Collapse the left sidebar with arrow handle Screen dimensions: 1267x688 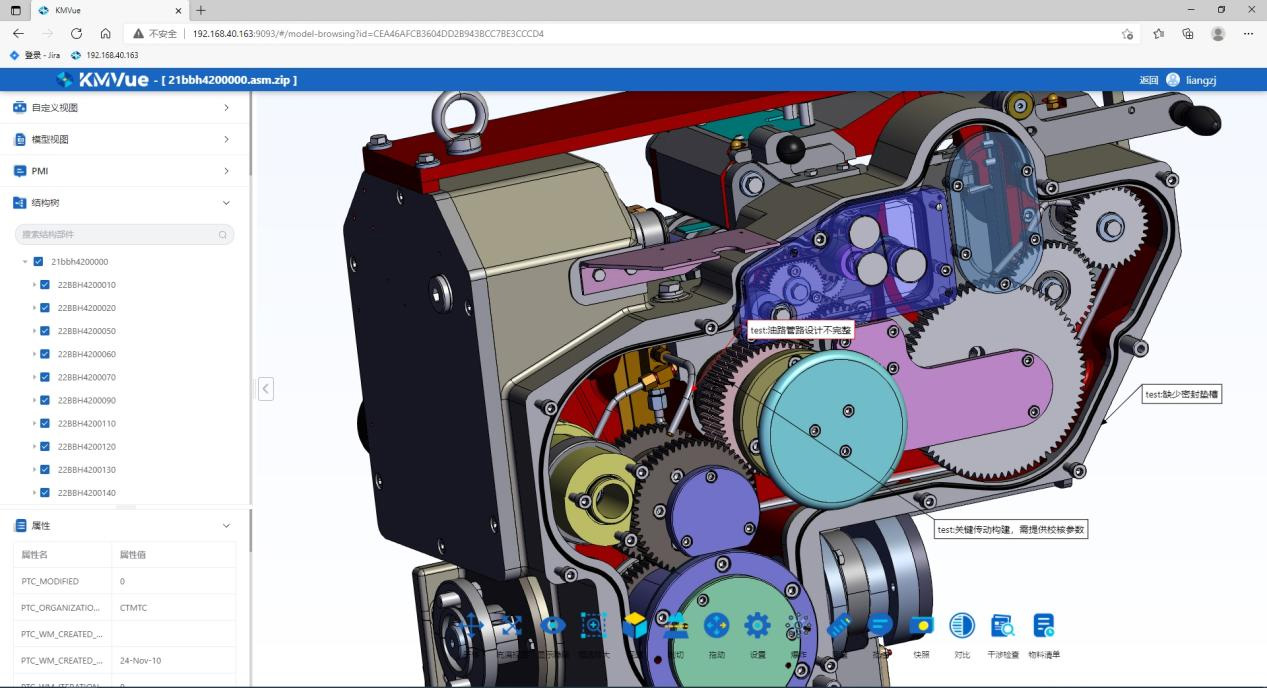[x=265, y=388]
